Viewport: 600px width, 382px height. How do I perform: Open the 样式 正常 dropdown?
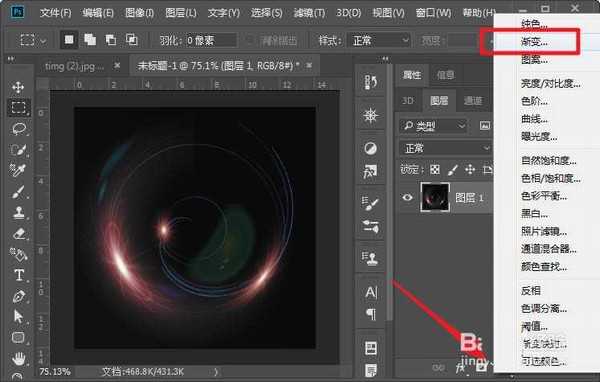[x=379, y=40]
